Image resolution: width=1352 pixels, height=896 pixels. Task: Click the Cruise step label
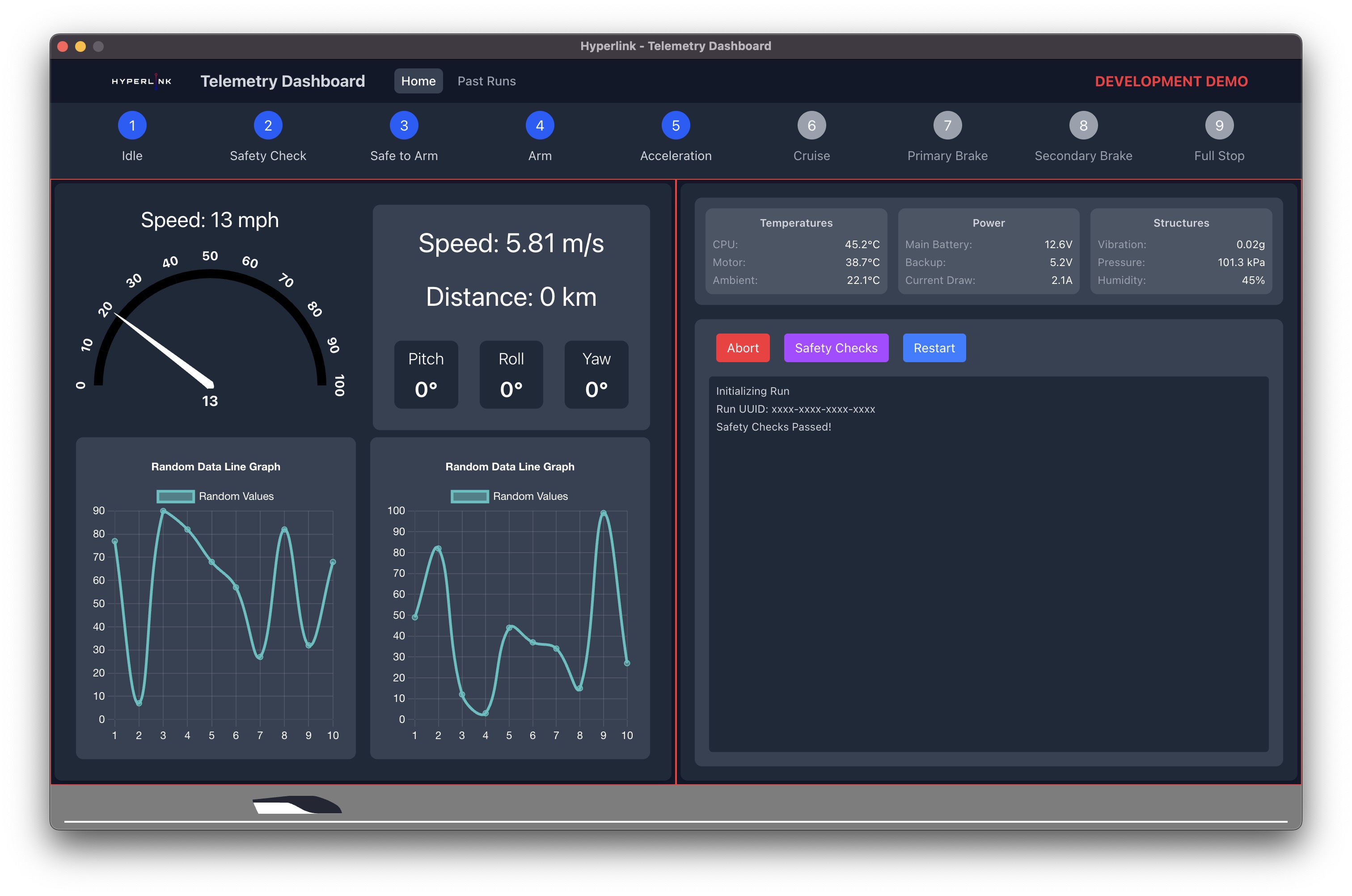[x=811, y=156]
